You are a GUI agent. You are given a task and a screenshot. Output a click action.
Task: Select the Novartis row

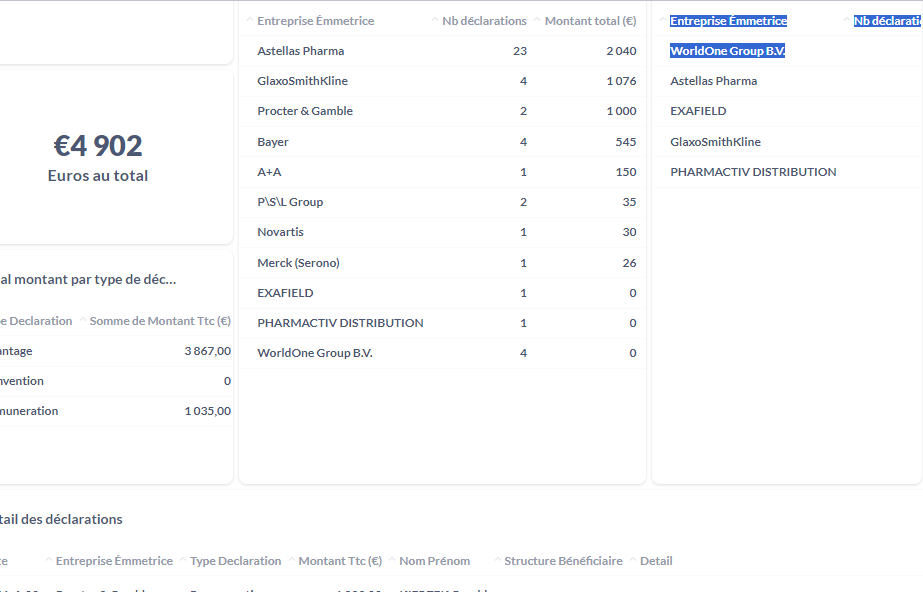(442, 232)
